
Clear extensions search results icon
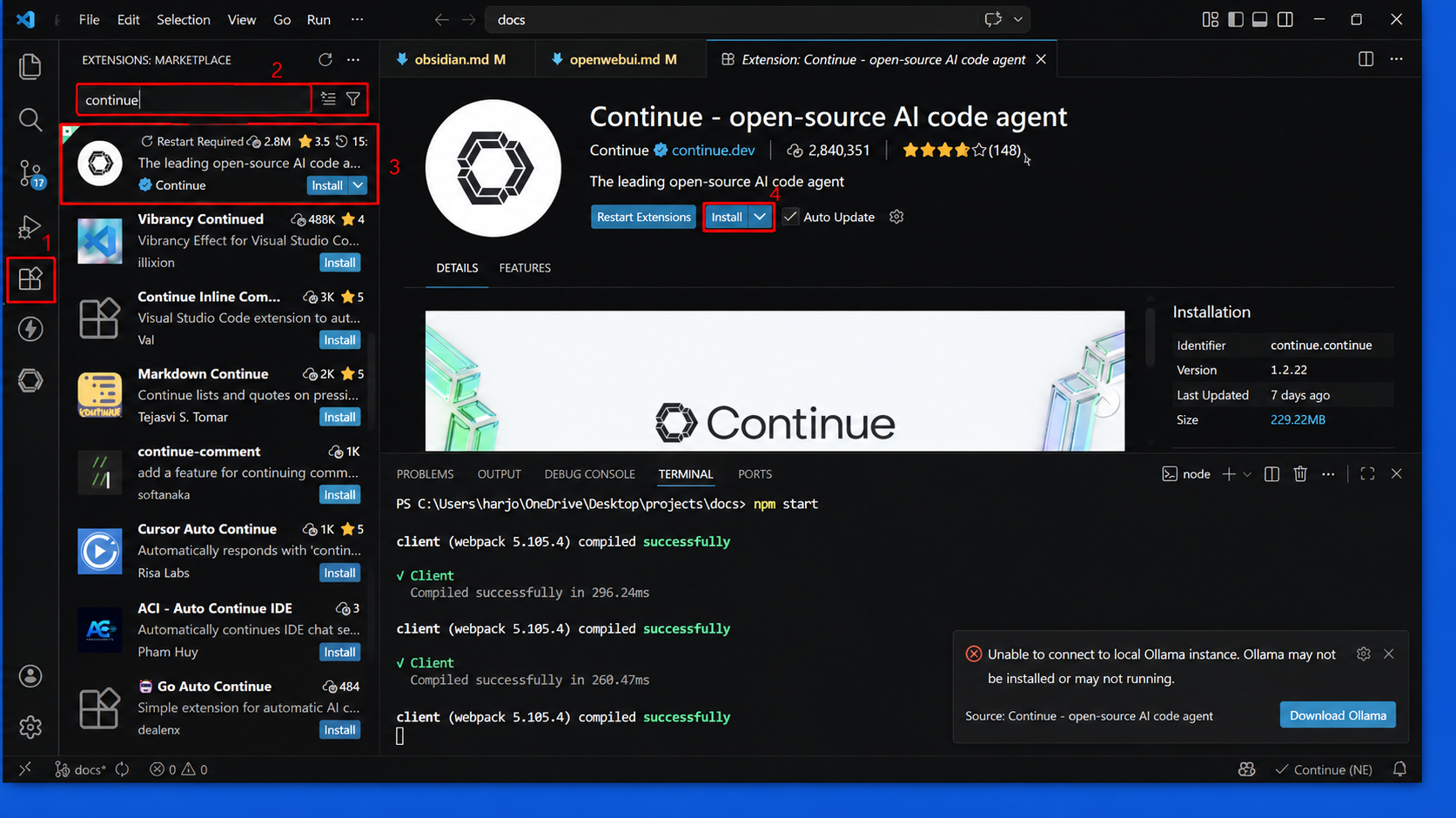point(328,99)
